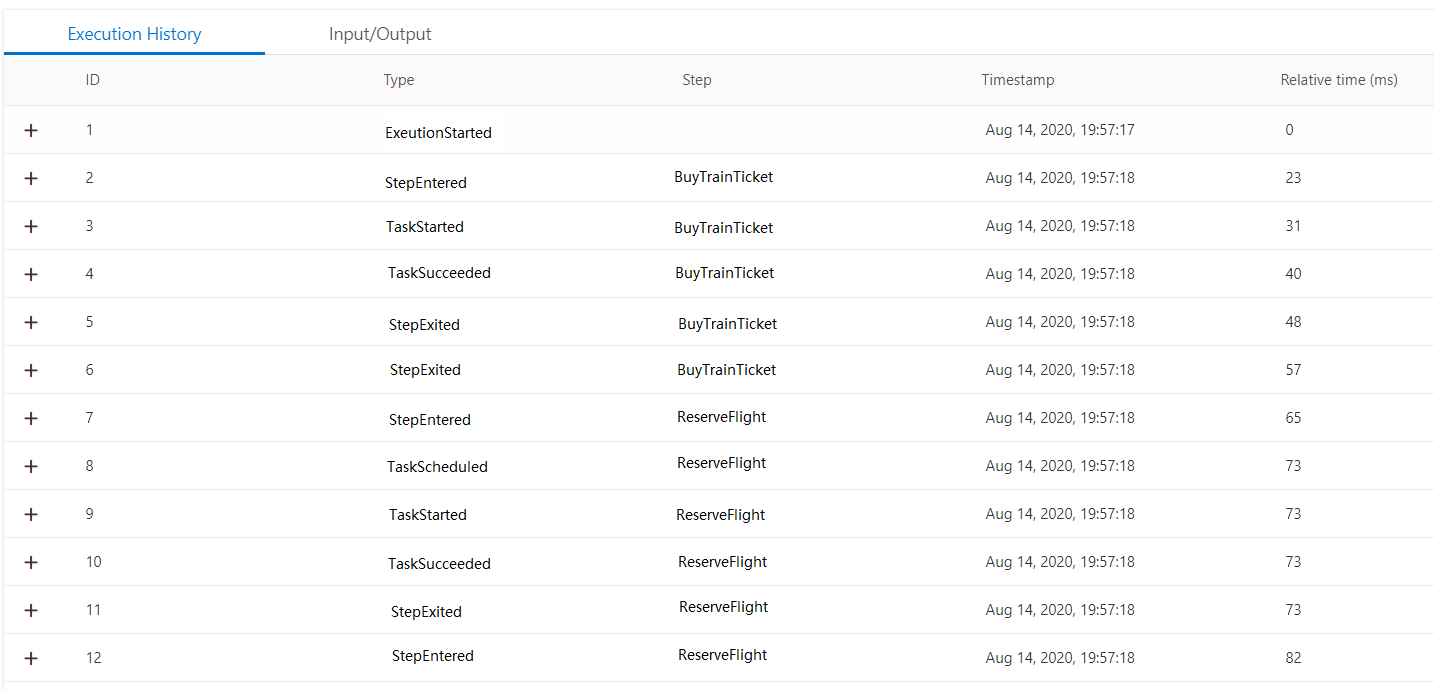Click the Timestamp column header
1434x690 pixels.
coord(1017,79)
